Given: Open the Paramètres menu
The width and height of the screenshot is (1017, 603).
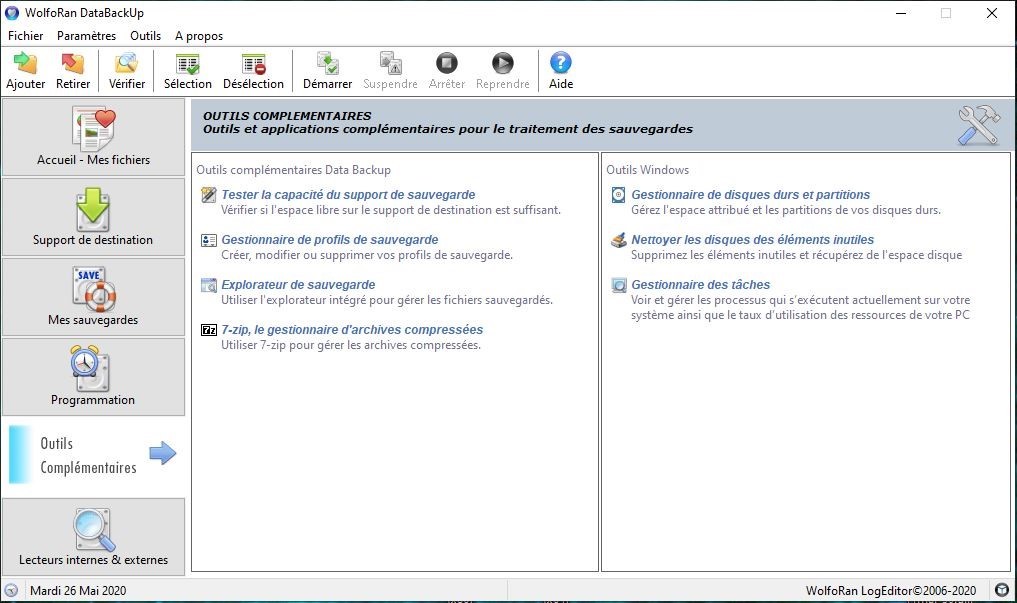Looking at the screenshot, I should (x=86, y=36).
